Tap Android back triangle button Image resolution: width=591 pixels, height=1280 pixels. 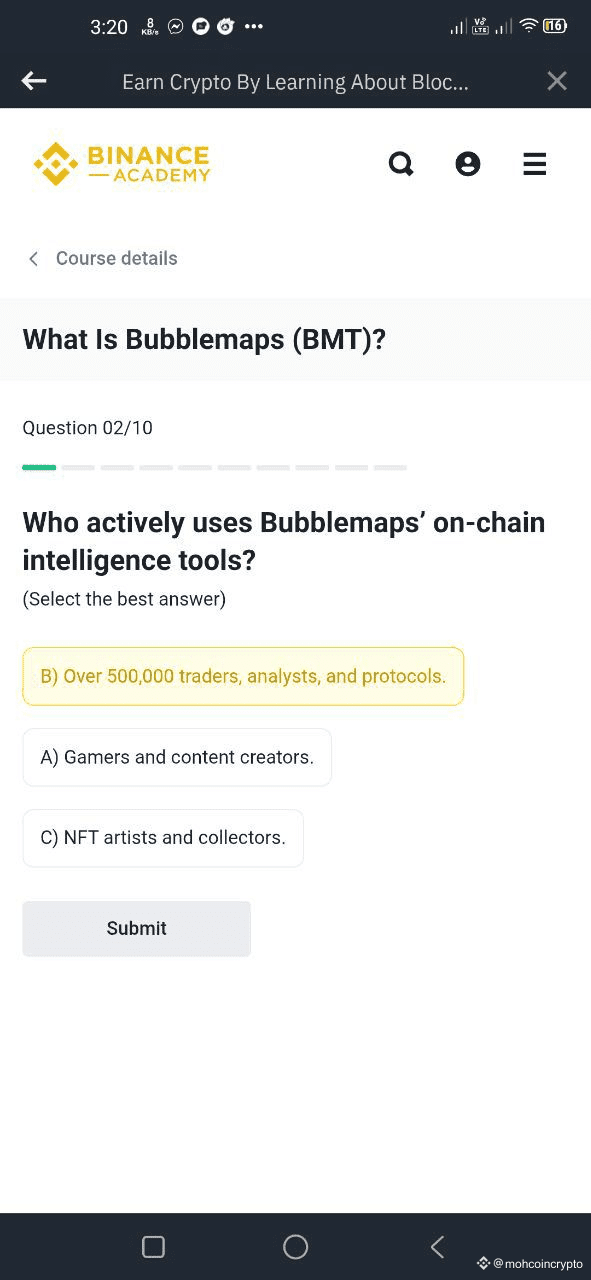(437, 1246)
